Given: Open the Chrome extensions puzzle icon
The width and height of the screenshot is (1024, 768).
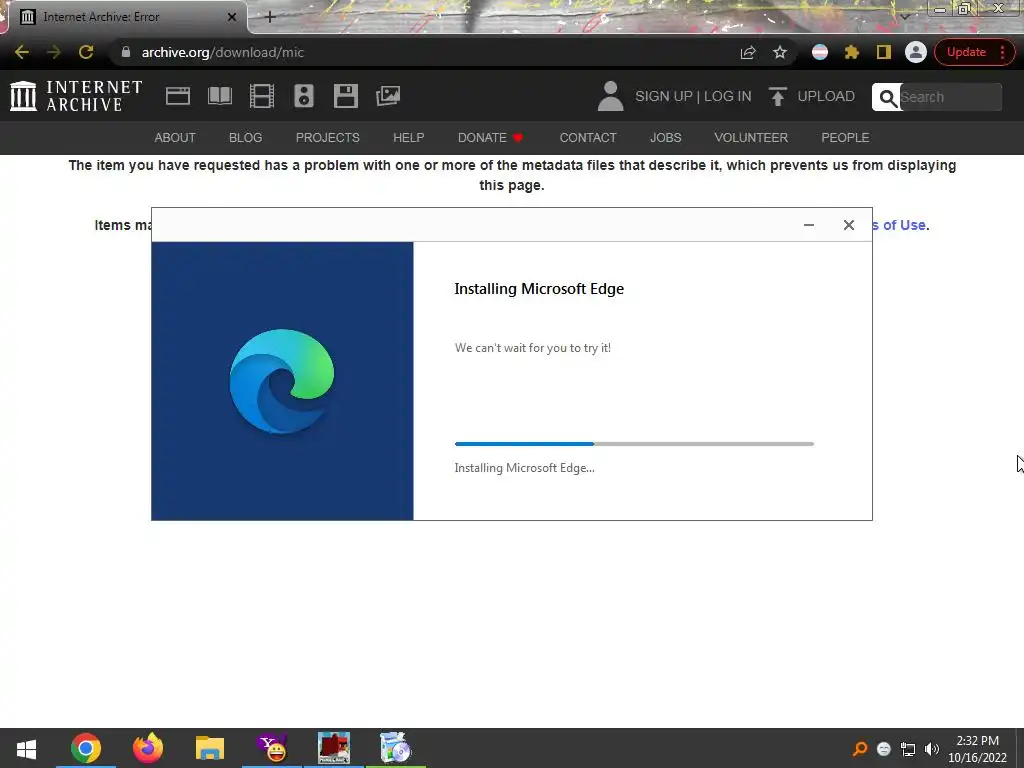Looking at the screenshot, I should [x=852, y=52].
